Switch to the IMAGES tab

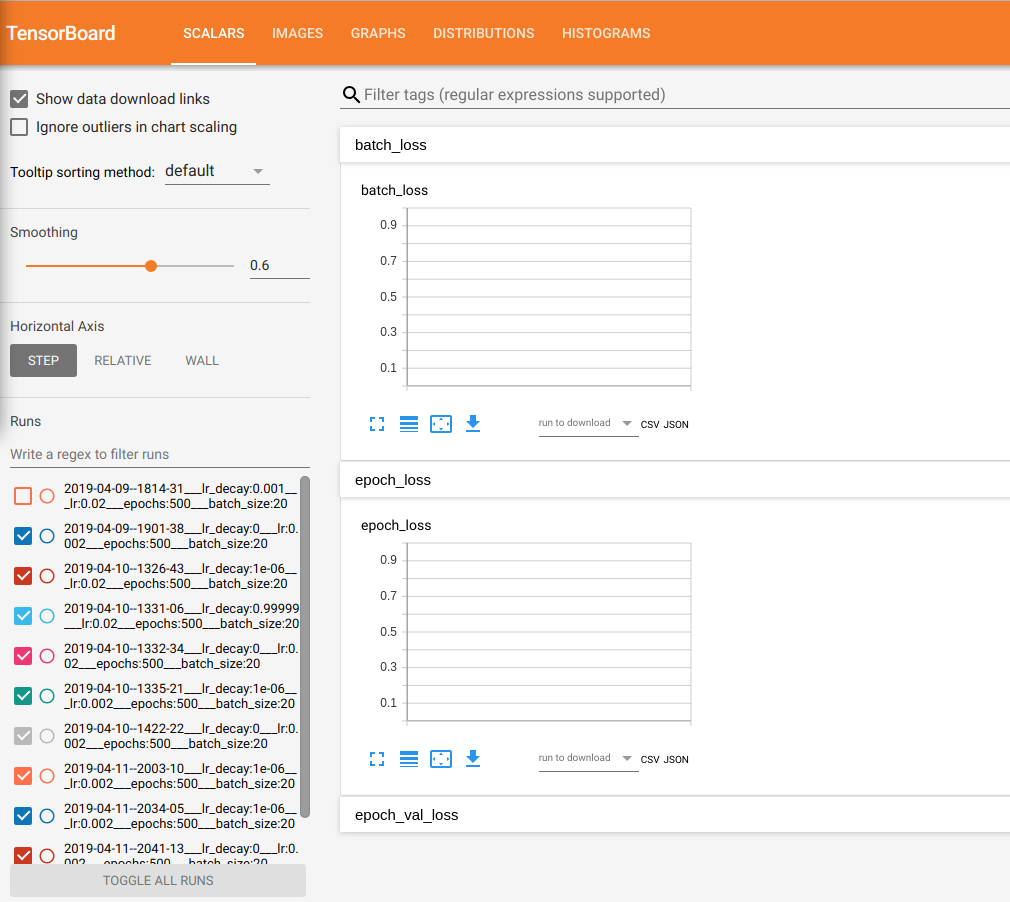[297, 33]
